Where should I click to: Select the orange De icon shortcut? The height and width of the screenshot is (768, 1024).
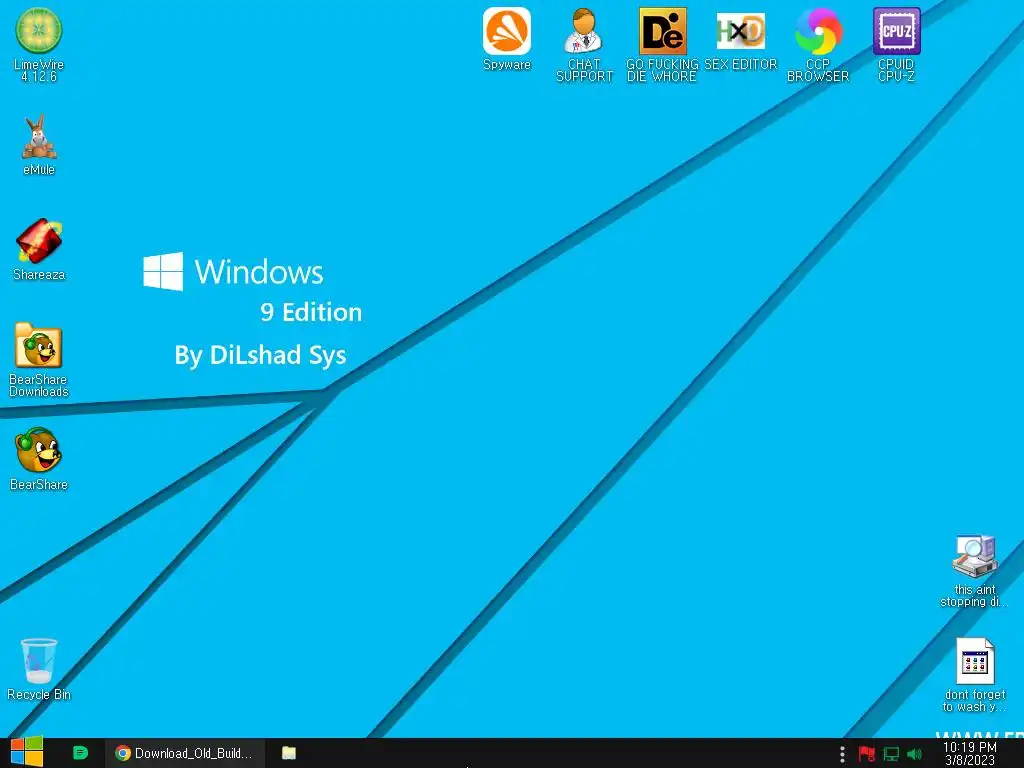tap(662, 44)
